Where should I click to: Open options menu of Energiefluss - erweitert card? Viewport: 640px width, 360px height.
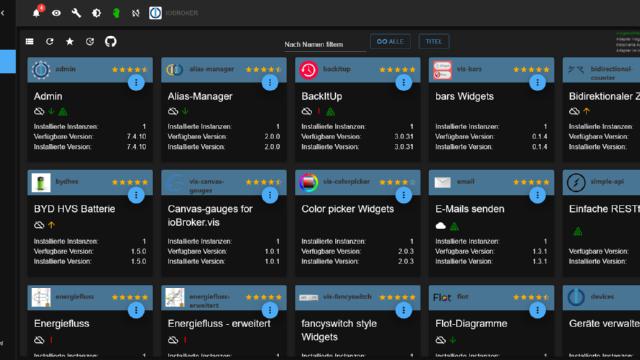[x=270, y=310]
